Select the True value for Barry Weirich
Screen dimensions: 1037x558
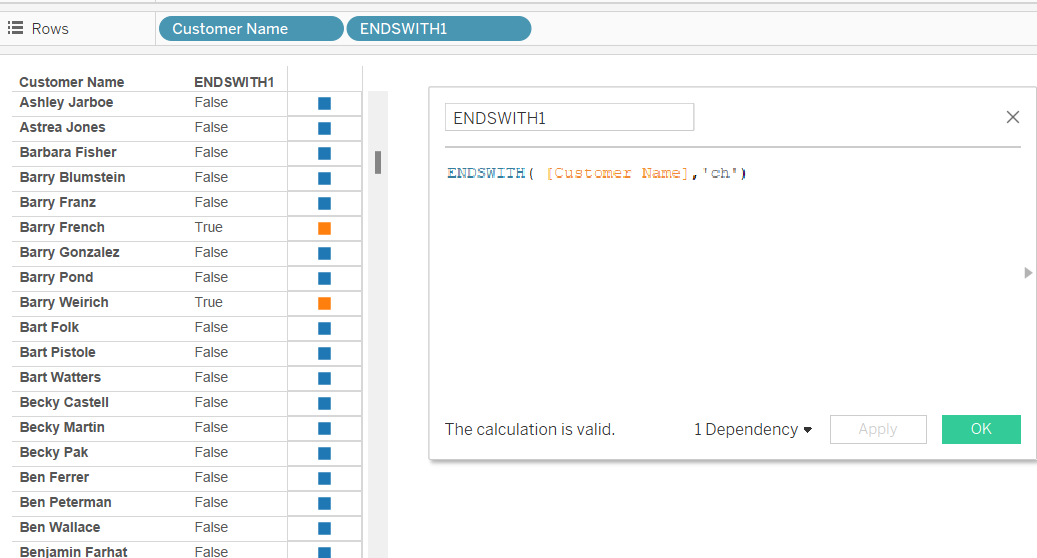208,302
